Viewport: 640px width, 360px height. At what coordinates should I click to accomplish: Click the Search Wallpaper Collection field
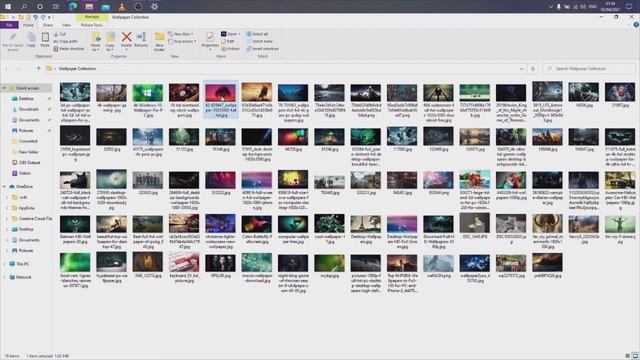(589, 69)
